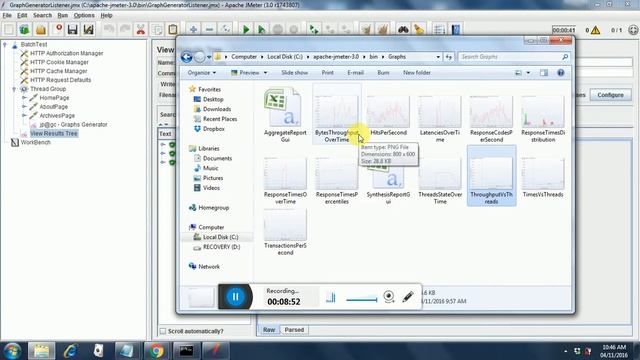Click the JMeter Clear broom icon
640x360 pixels.
(419, 29)
